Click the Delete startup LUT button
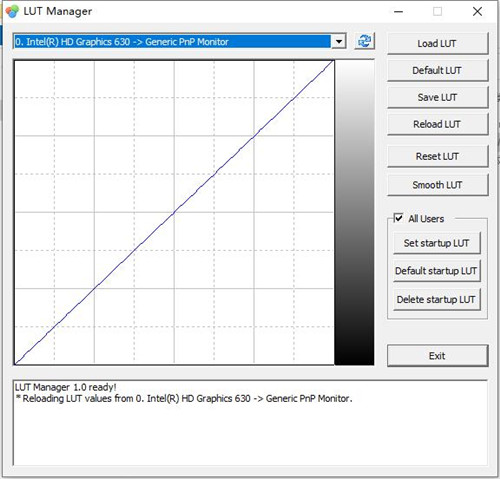 tap(437, 299)
